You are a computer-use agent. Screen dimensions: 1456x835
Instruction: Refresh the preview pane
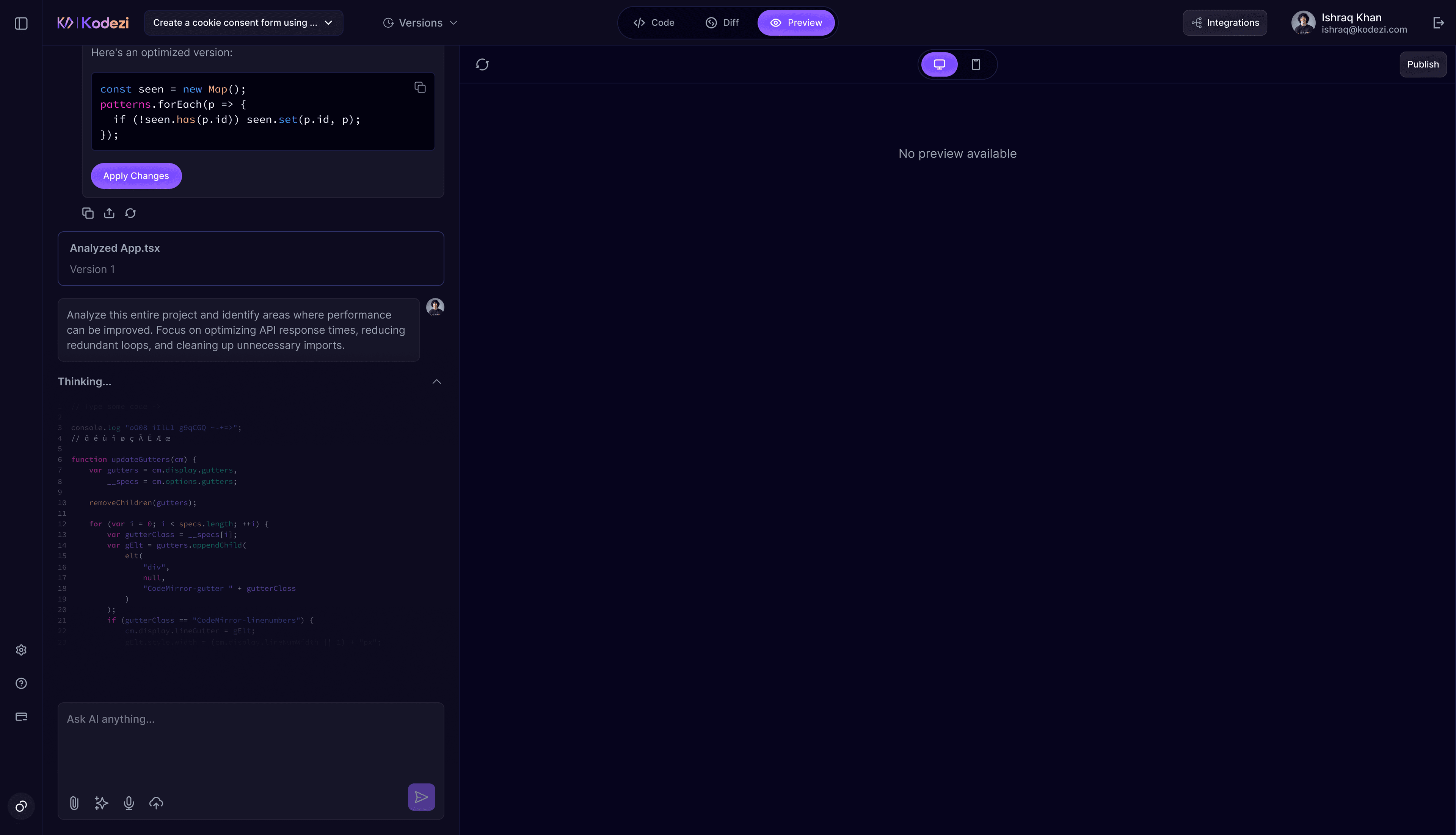482,64
